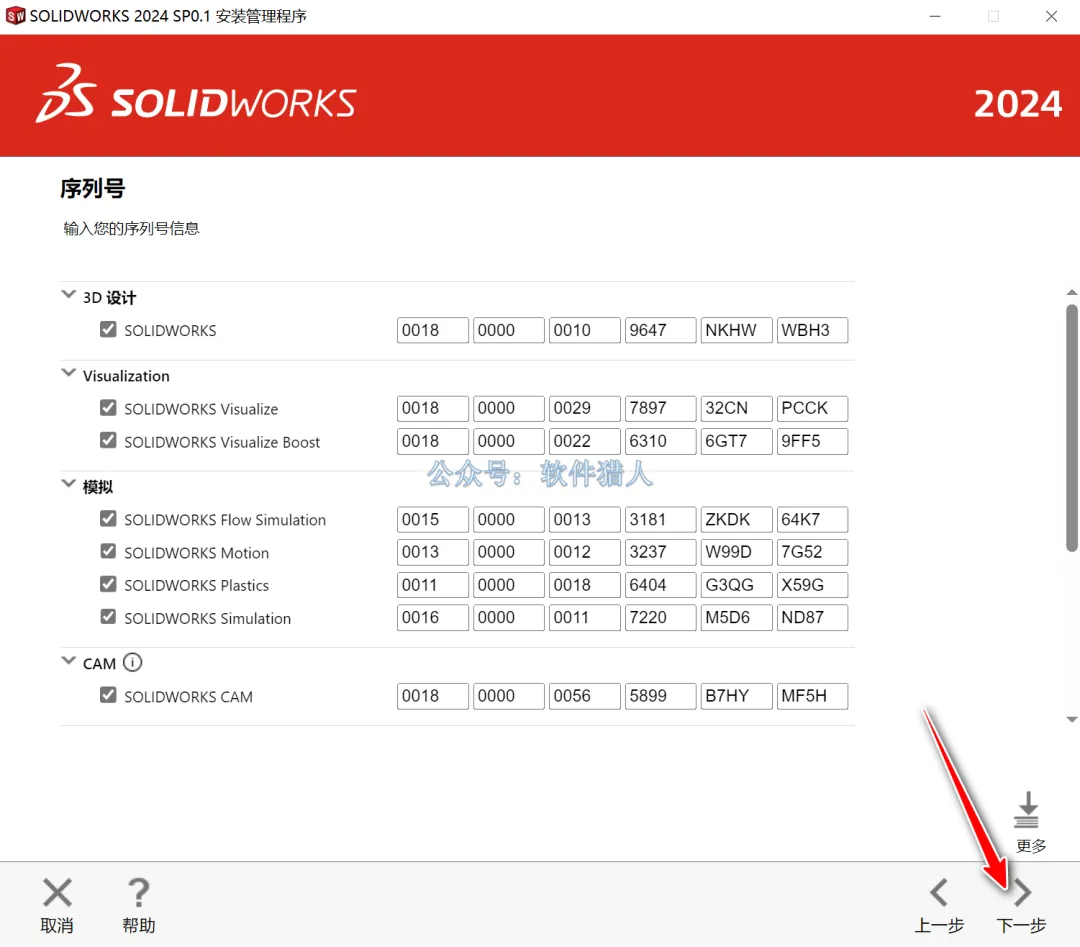Toggle SOLIDWORKS Flow Simulation checkbox
1080x947 pixels.
[x=108, y=519]
